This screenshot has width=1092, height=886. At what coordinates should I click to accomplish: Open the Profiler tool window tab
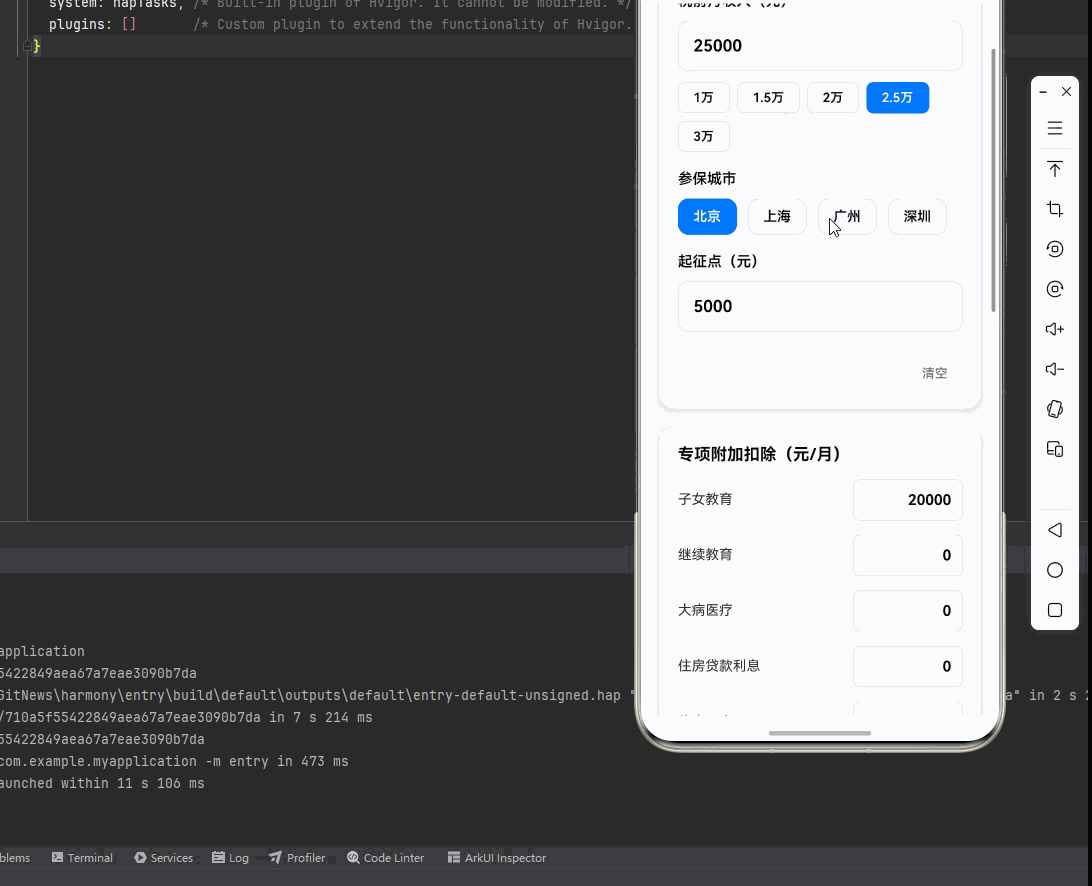[x=297, y=857]
